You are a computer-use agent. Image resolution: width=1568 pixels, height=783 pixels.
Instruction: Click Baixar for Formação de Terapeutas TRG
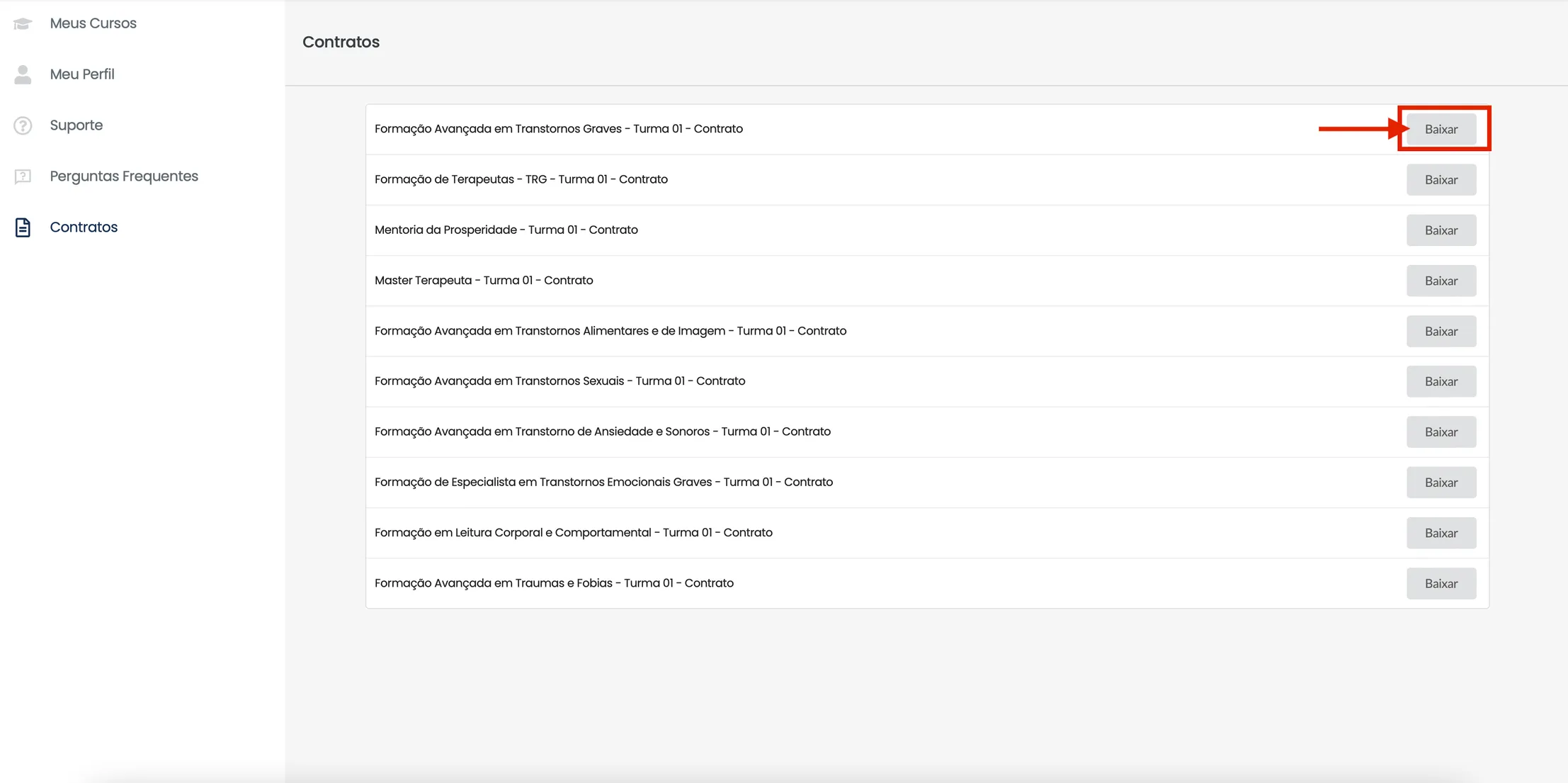click(1441, 180)
